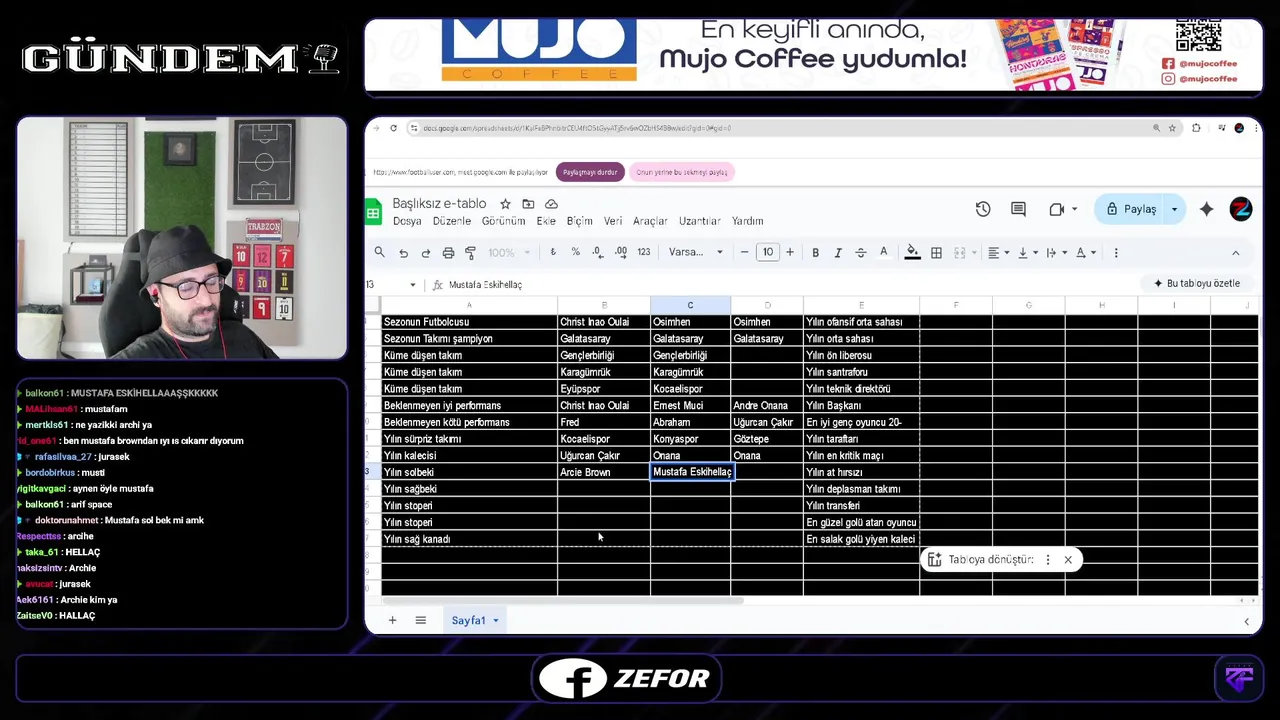Open the search menus magnifier icon
Screen dimensions: 1280x720
[x=379, y=253]
